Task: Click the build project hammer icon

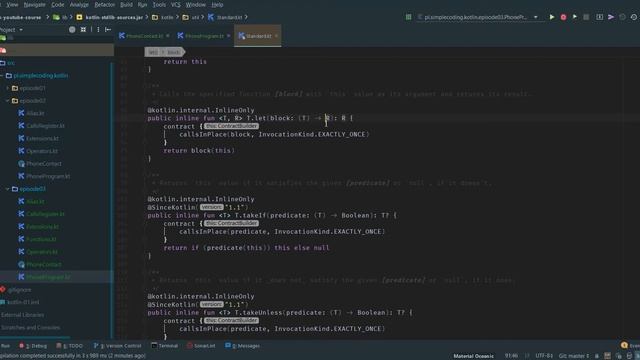Action: pyautogui.click(x=408, y=17)
